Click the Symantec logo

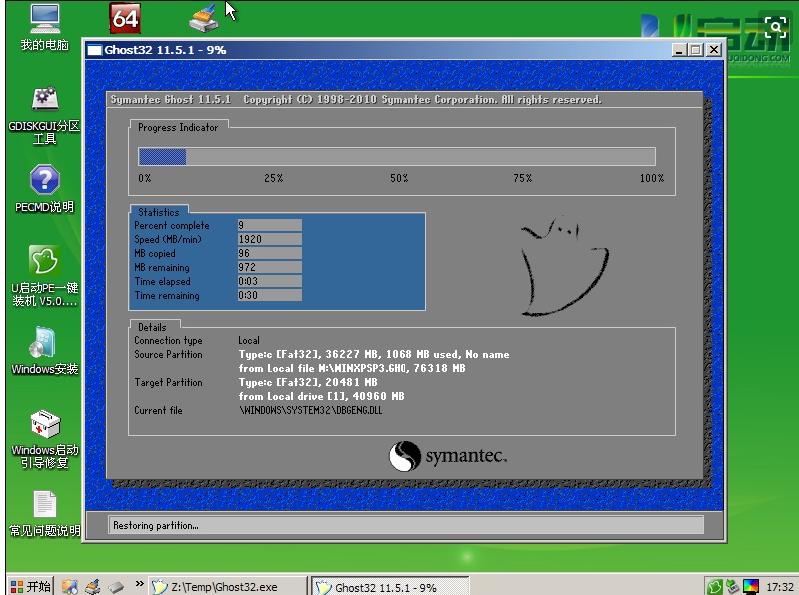click(448, 456)
